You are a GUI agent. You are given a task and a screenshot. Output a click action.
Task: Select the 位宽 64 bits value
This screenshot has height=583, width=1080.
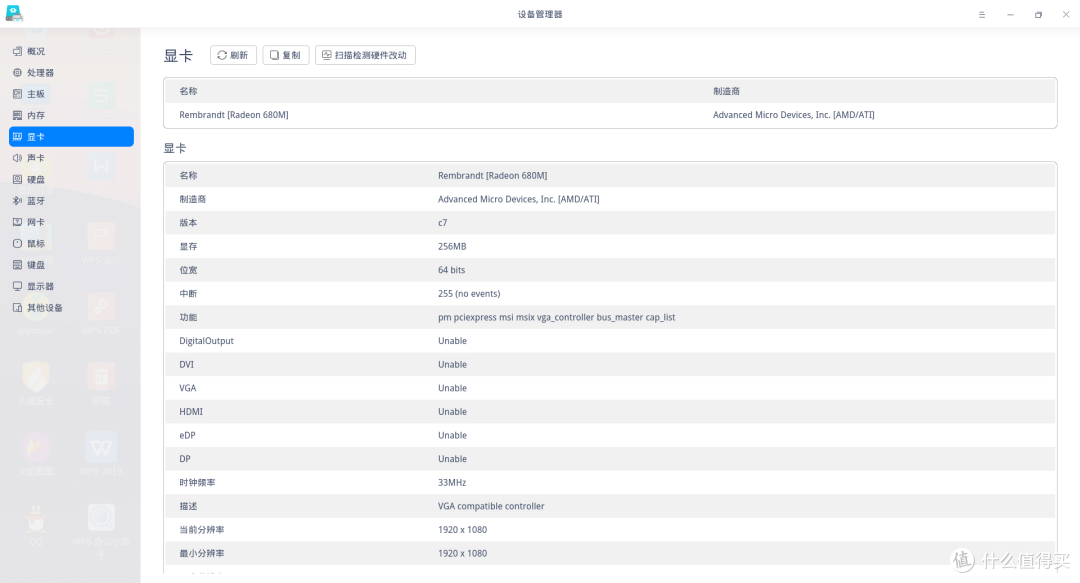point(452,270)
